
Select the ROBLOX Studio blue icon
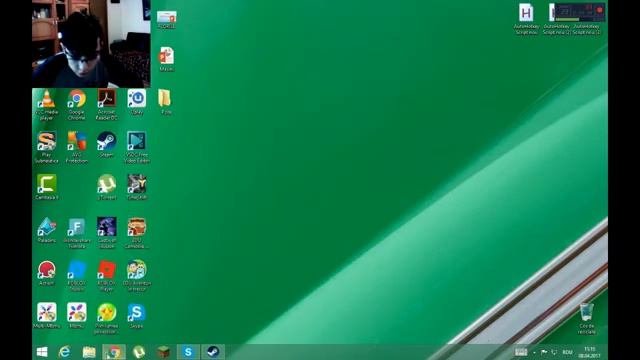pos(77,276)
